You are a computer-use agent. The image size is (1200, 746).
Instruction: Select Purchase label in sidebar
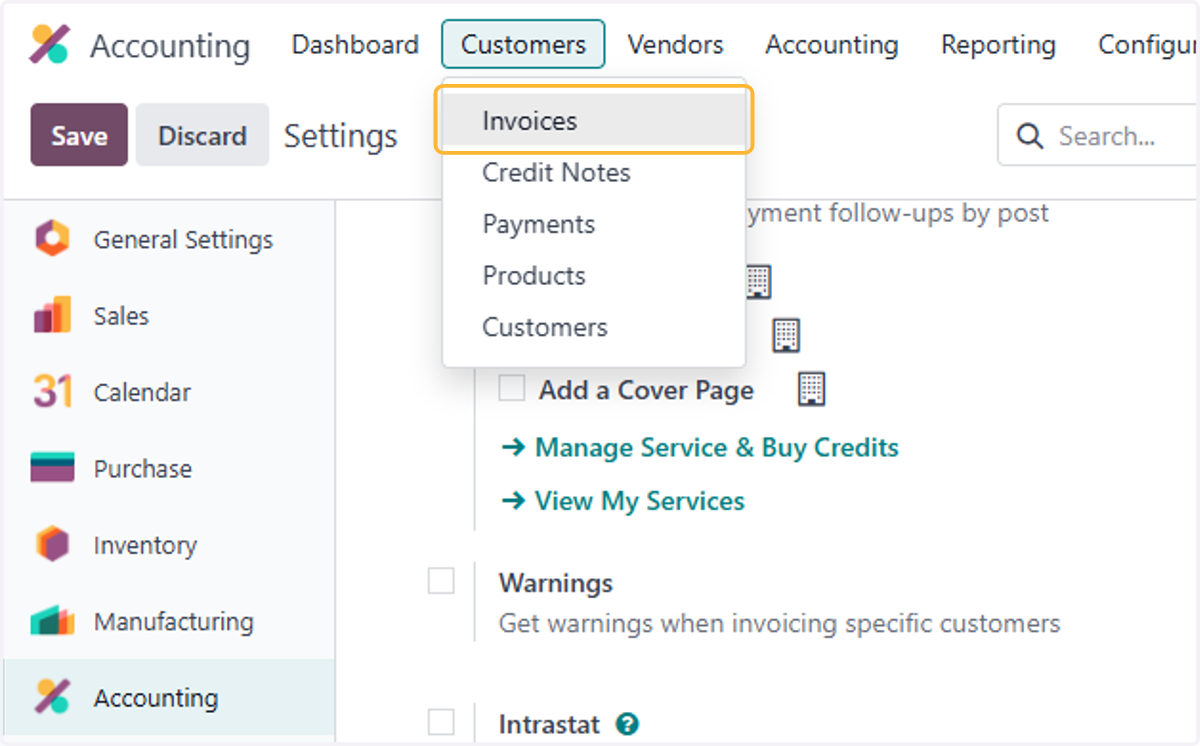click(x=143, y=468)
